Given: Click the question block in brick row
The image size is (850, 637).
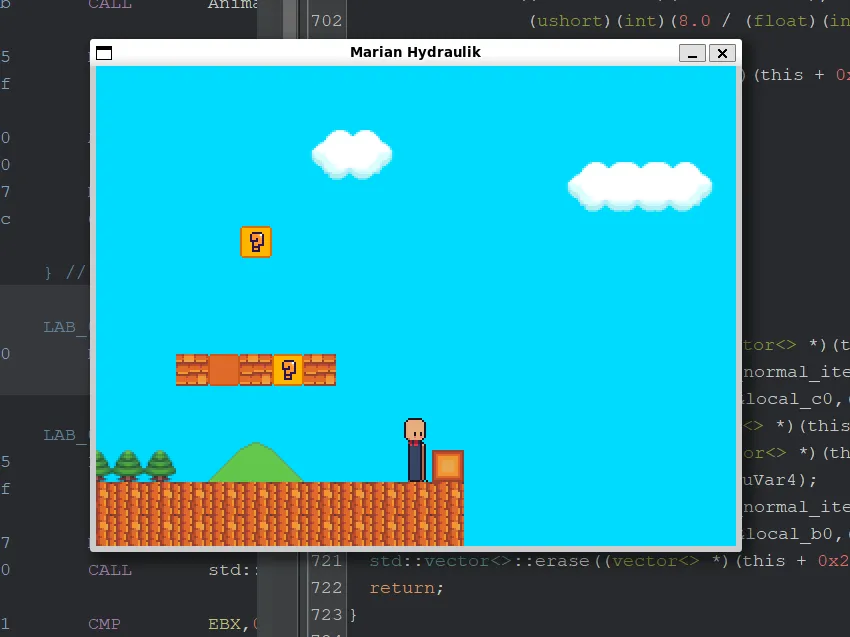Looking at the screenshot, I should pos(288,370).
